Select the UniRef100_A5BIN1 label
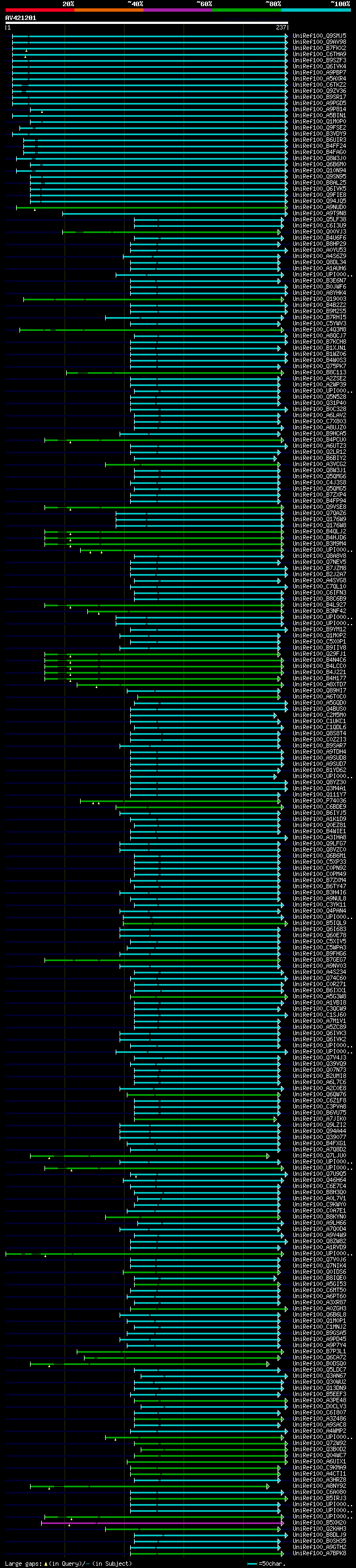The image size is (356, 1568). (x=319, y=116)
